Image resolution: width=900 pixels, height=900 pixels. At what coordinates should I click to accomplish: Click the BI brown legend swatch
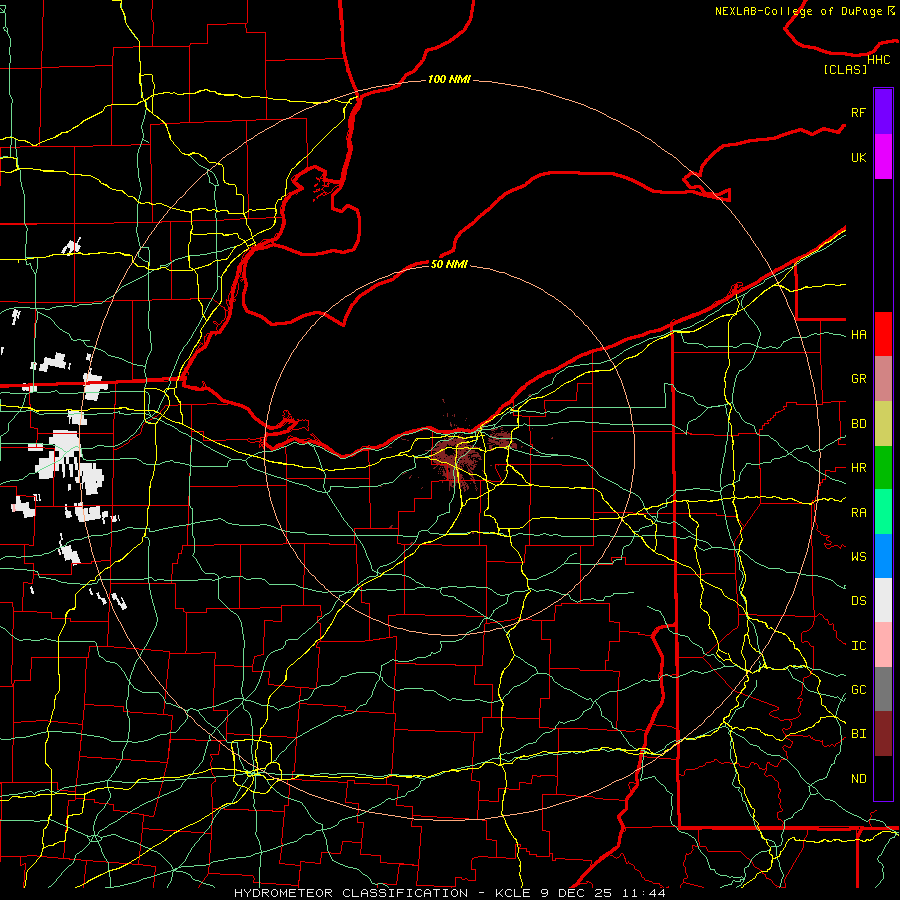pyautogui.click(x=883, y=734)
